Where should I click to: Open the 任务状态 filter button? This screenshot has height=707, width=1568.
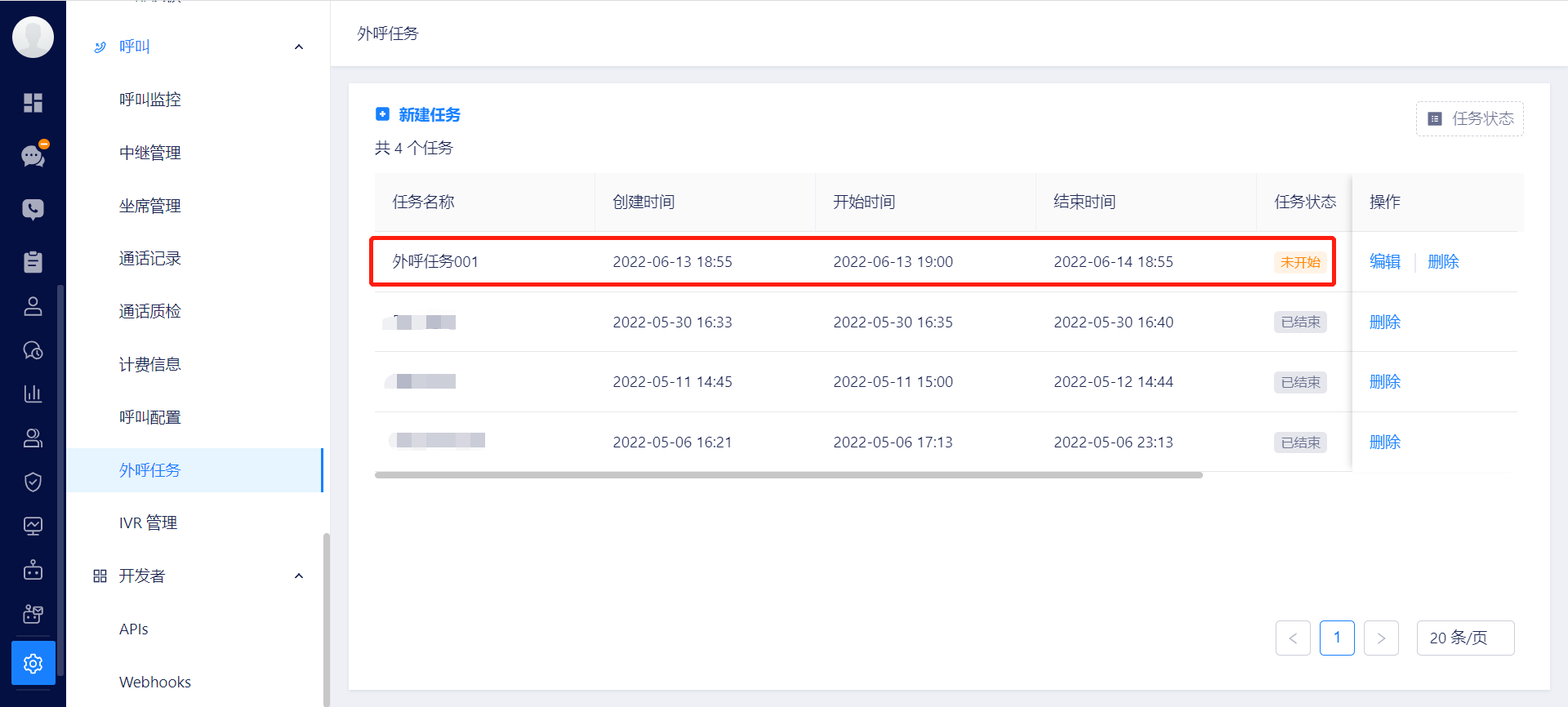pos(1469,118)
